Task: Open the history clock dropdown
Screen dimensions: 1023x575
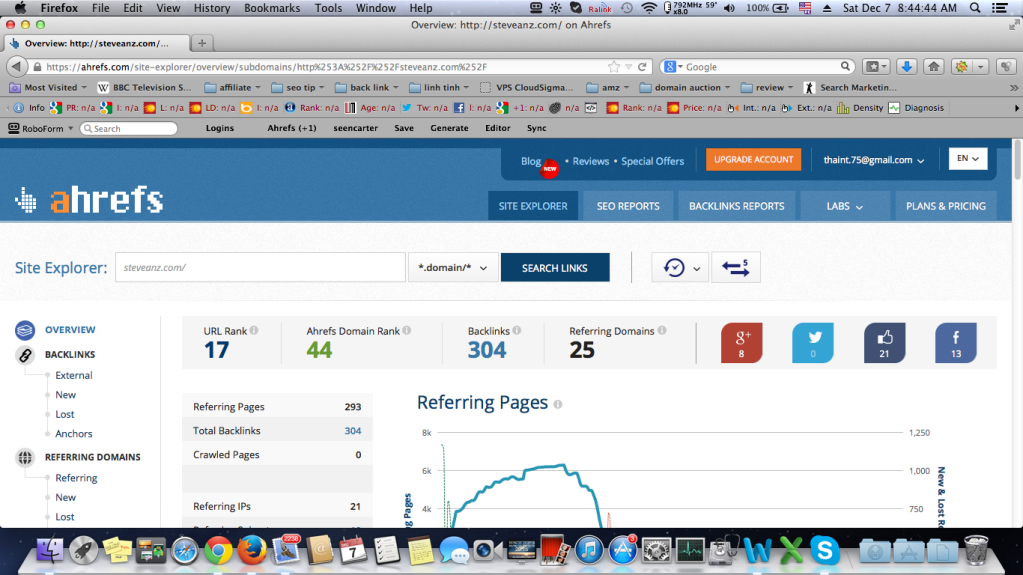Action: (681, 268)
